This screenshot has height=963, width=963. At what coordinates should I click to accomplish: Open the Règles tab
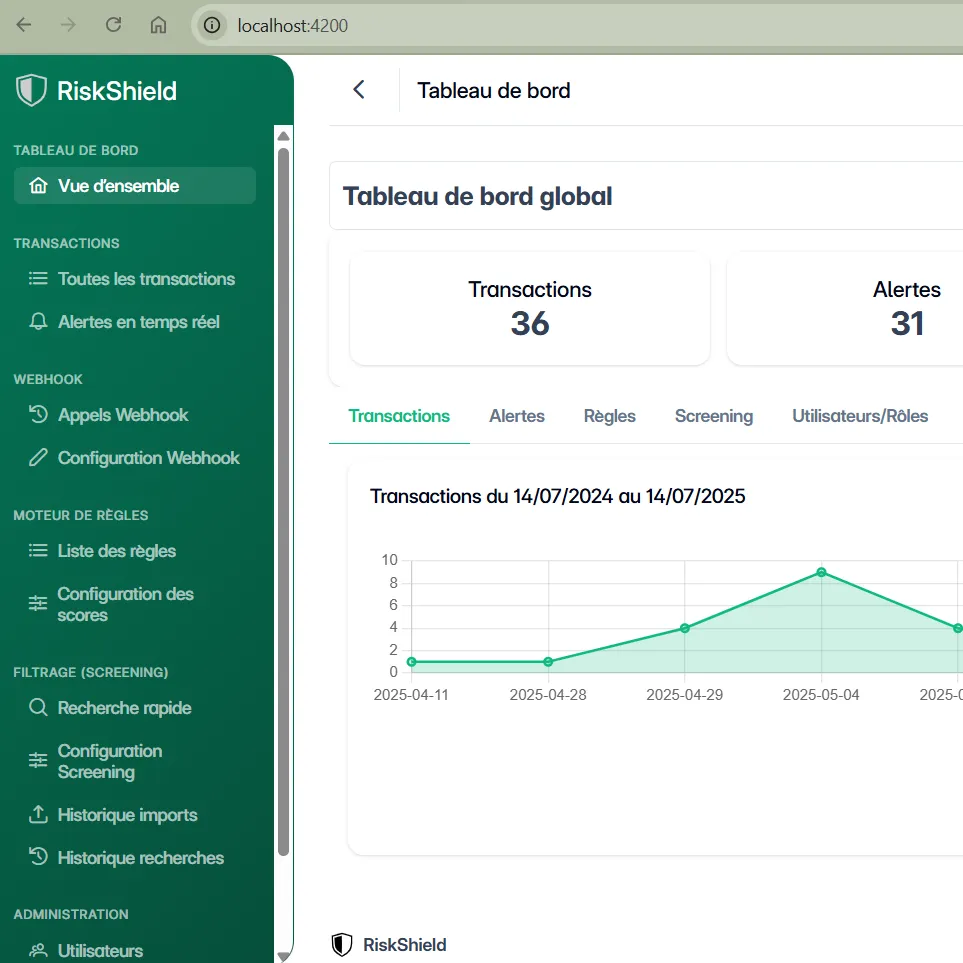point(609,416)
